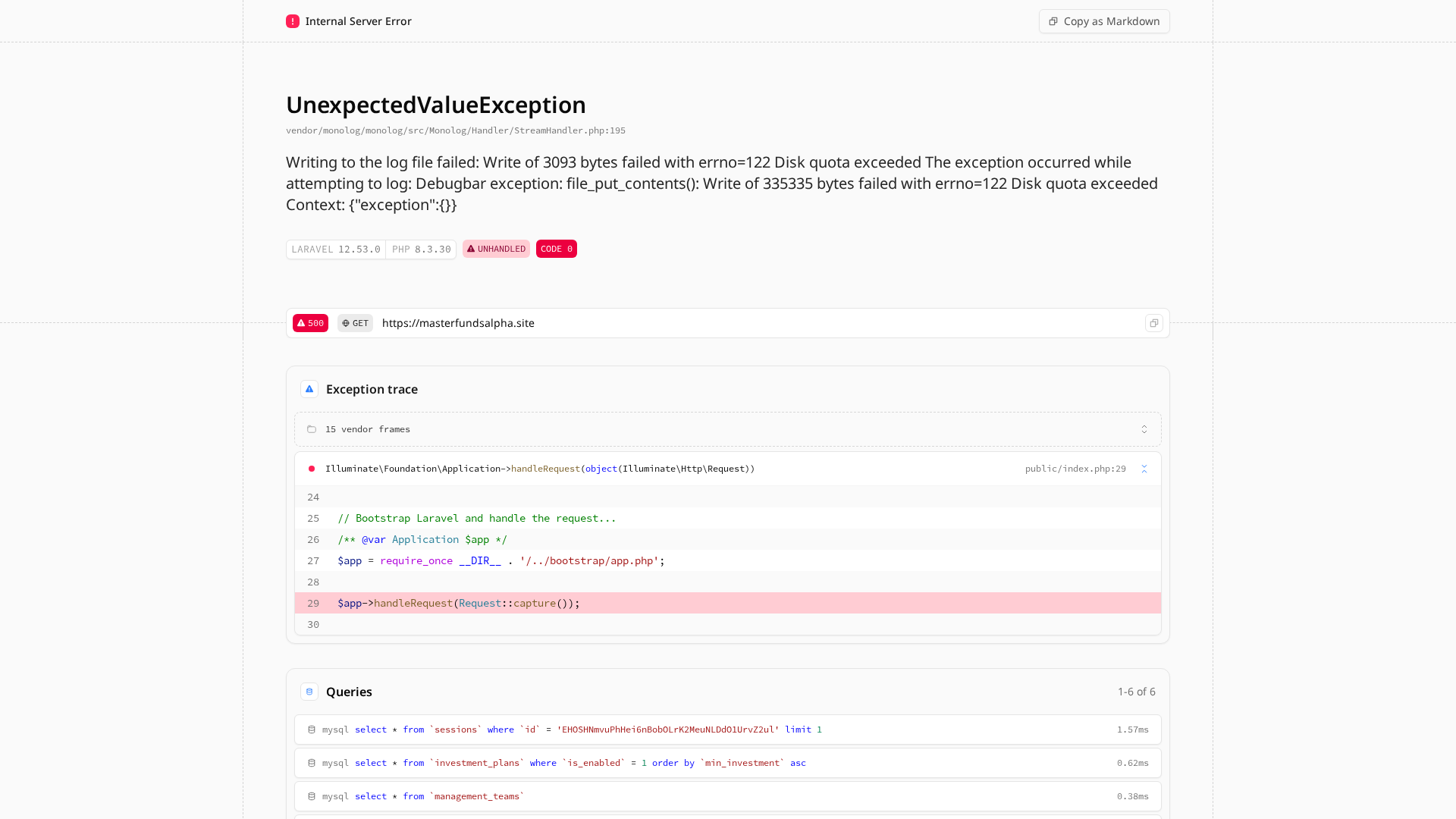The image size is (1456, 819).
Task: Click the disk quota exceeded error message
Action: pyautogui.click(x=722, y=184)
